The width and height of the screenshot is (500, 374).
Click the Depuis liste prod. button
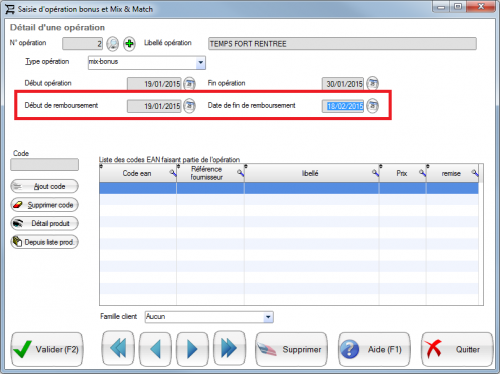[45, 242]
